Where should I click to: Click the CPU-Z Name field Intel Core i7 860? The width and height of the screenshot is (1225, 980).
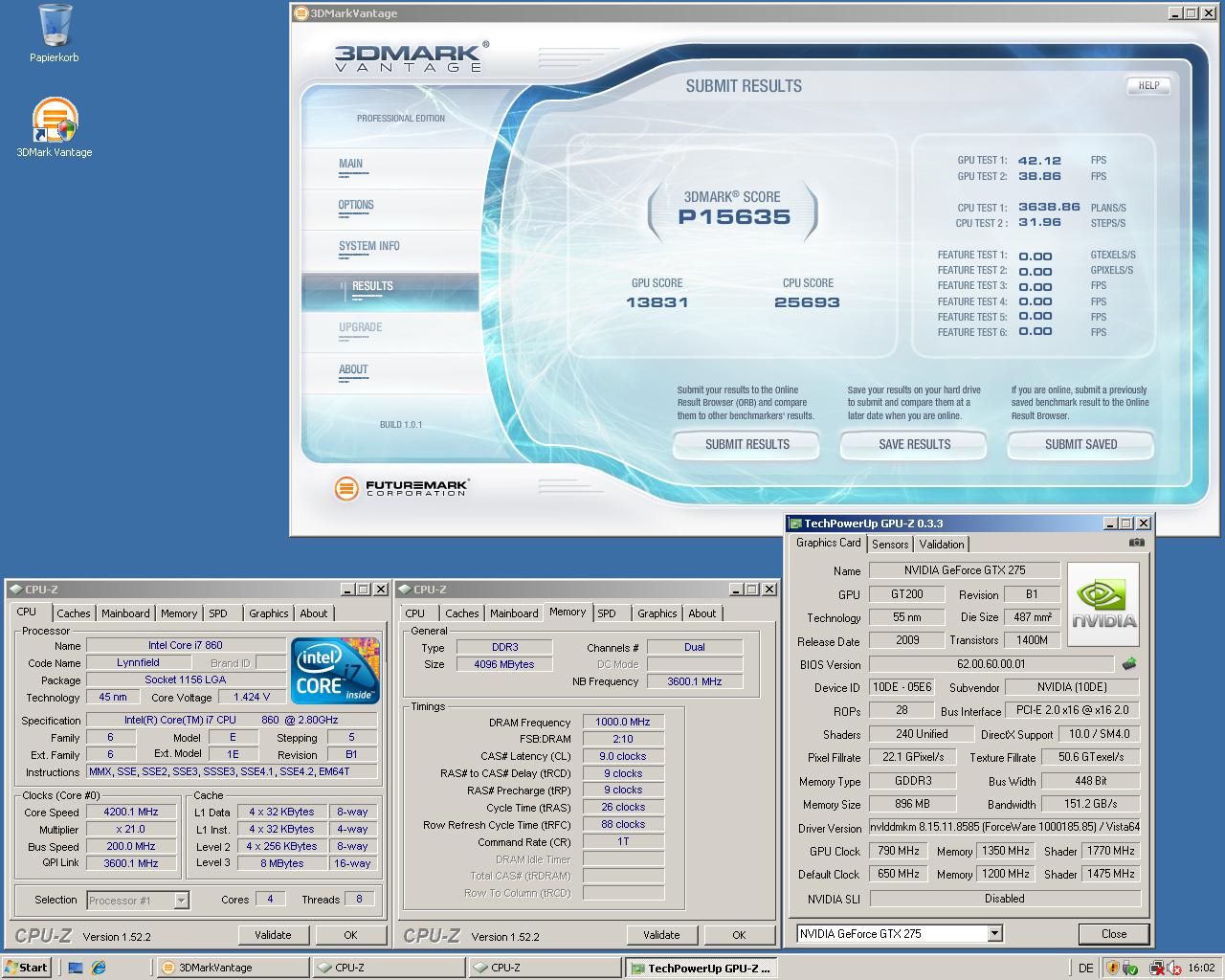click(186, 645)
